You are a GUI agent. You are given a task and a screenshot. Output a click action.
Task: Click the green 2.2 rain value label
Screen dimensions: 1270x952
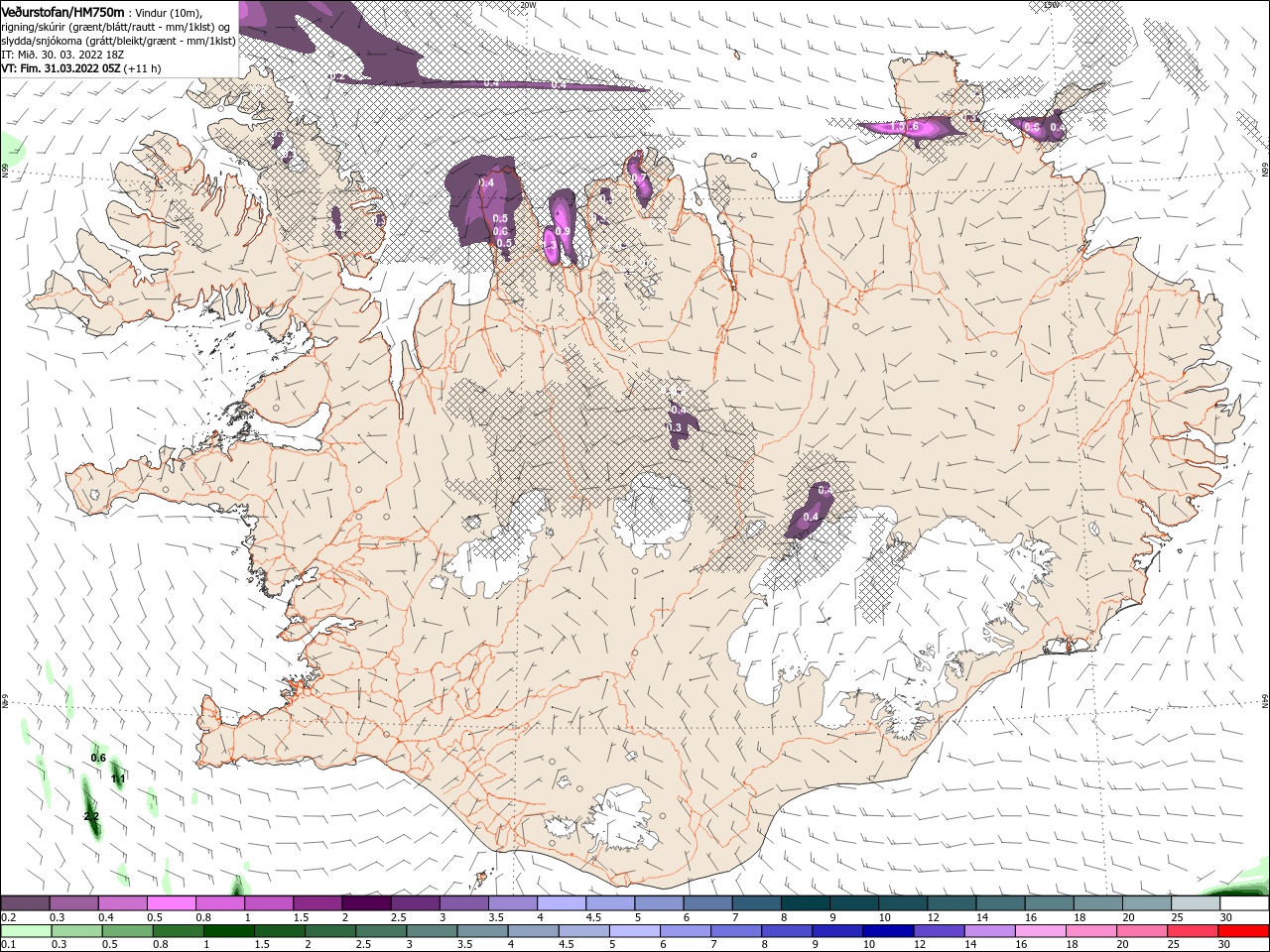[91, 816]
